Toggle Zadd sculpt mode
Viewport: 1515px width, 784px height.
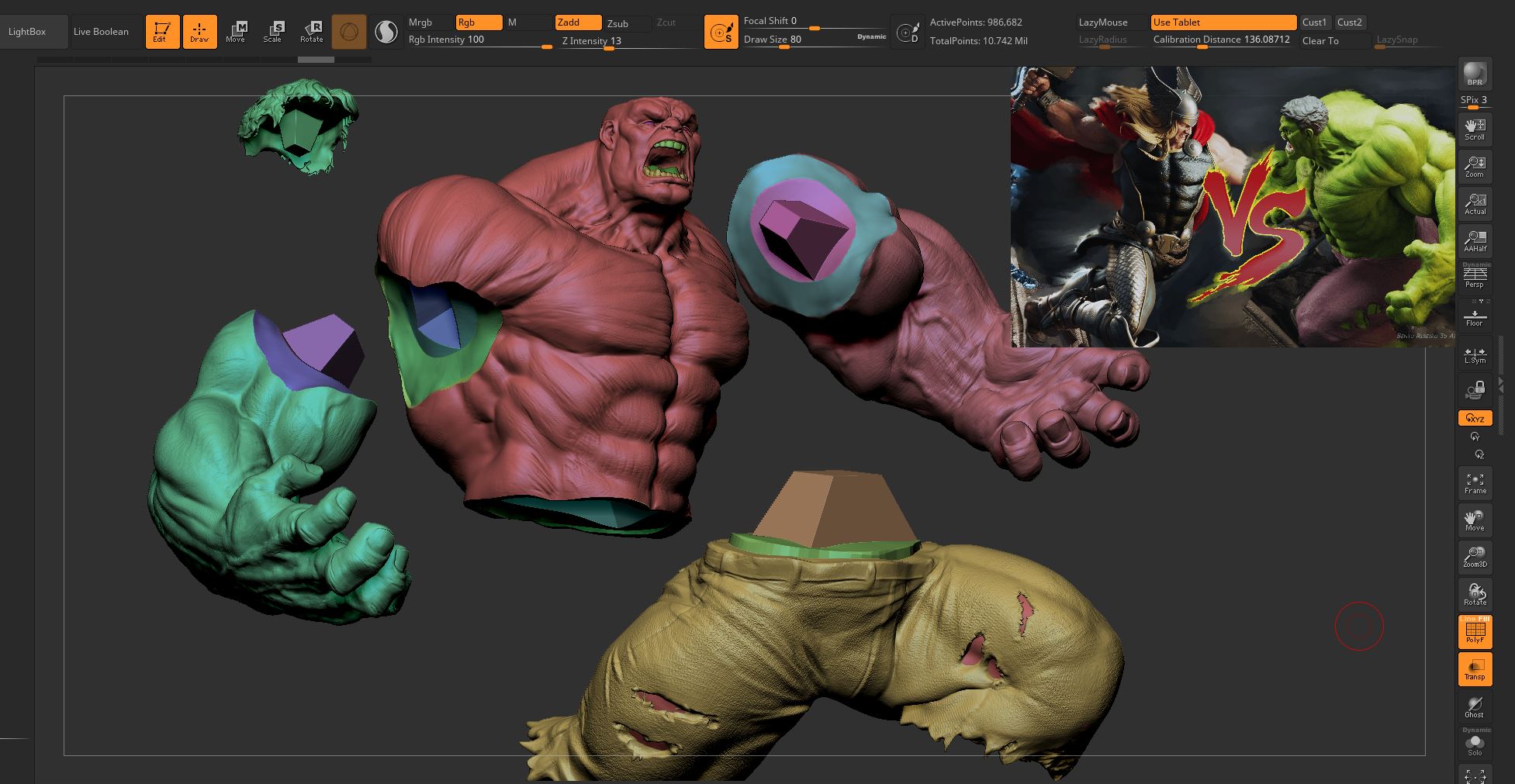[578, 22]
